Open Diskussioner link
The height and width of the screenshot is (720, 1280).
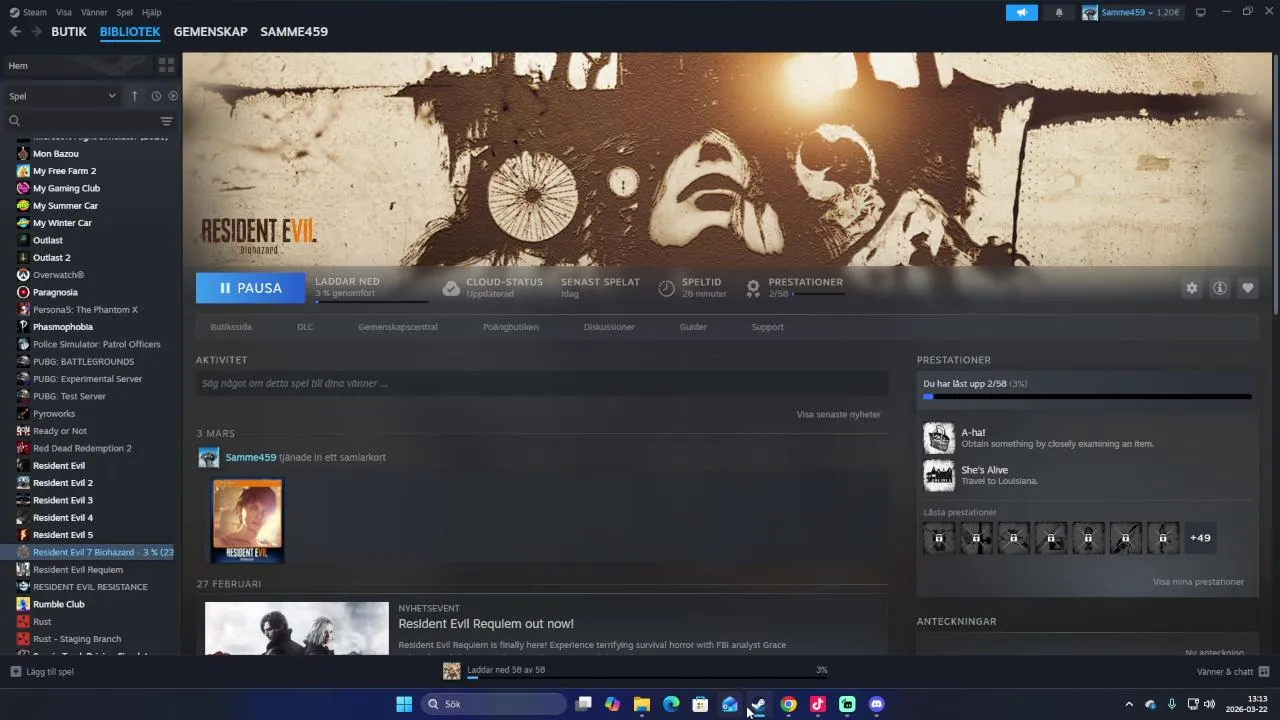tap(609, 327)
